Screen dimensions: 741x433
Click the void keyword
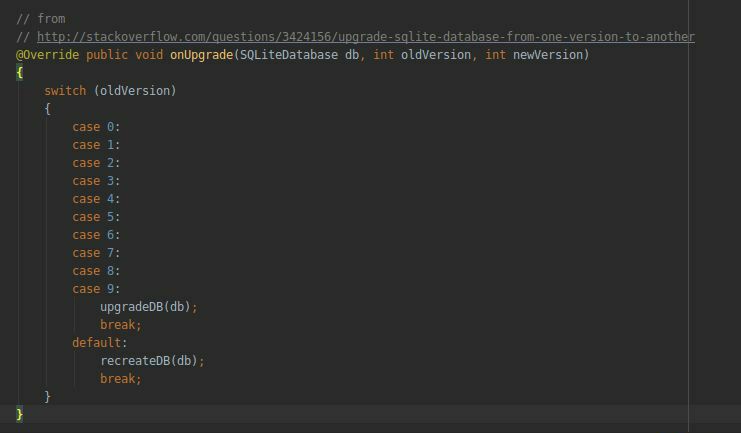(x=149, y=55)
